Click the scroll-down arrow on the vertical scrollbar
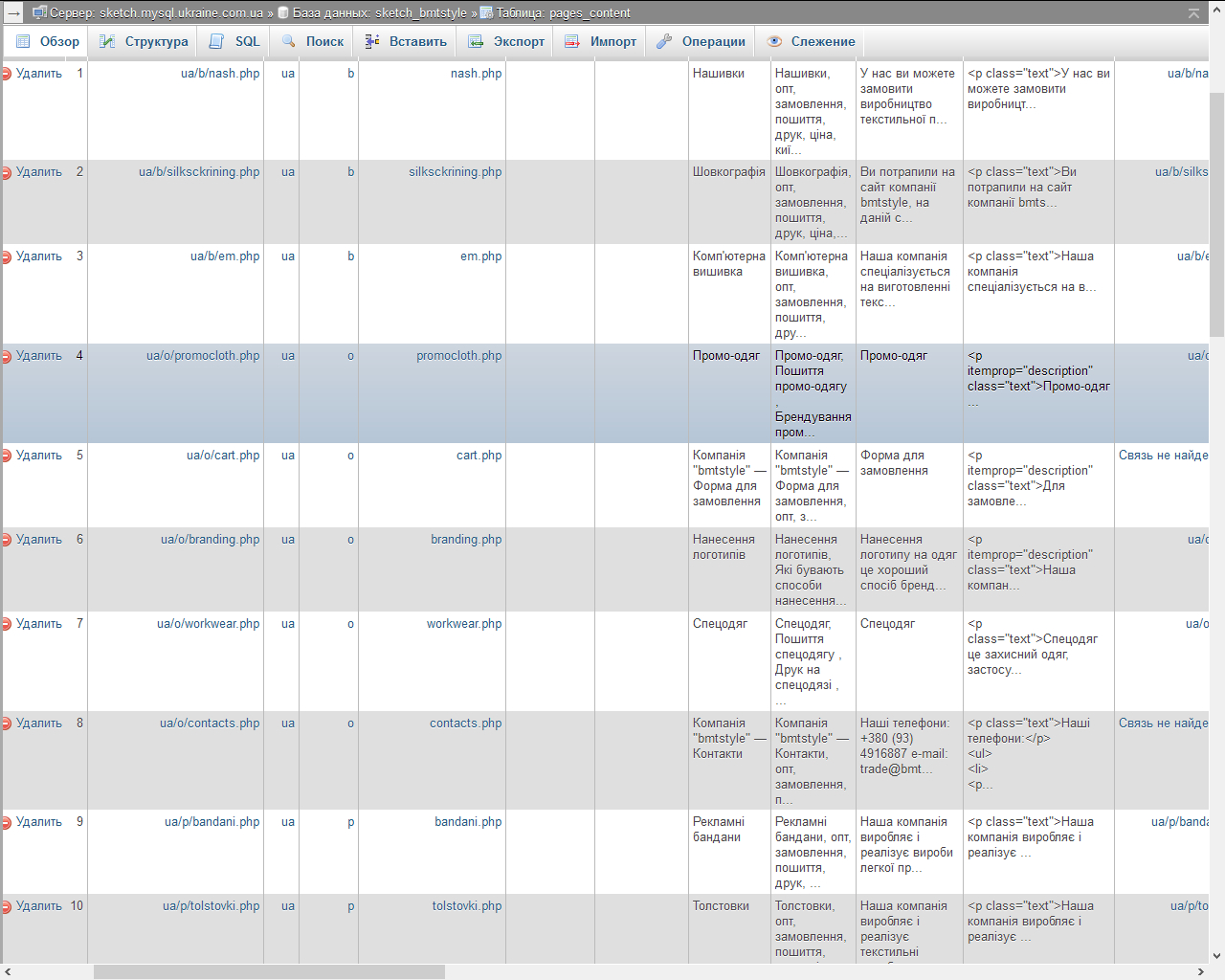Viewport: 1225px width, 980px height. [1216, 955]
